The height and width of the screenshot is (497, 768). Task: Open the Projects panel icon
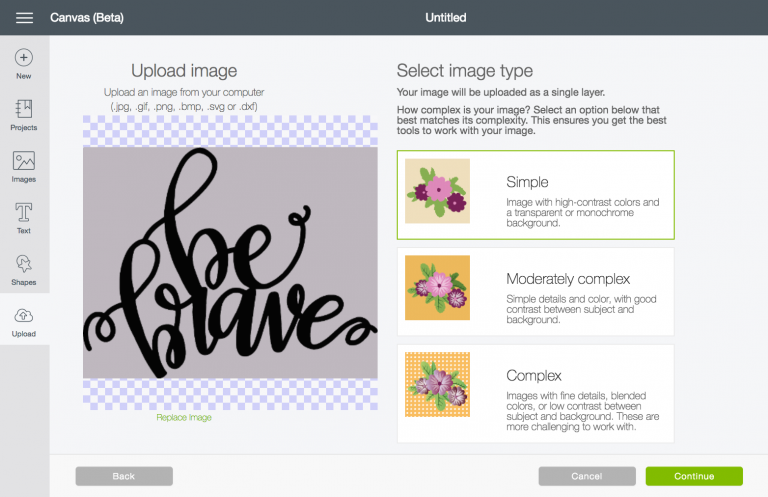24,109
